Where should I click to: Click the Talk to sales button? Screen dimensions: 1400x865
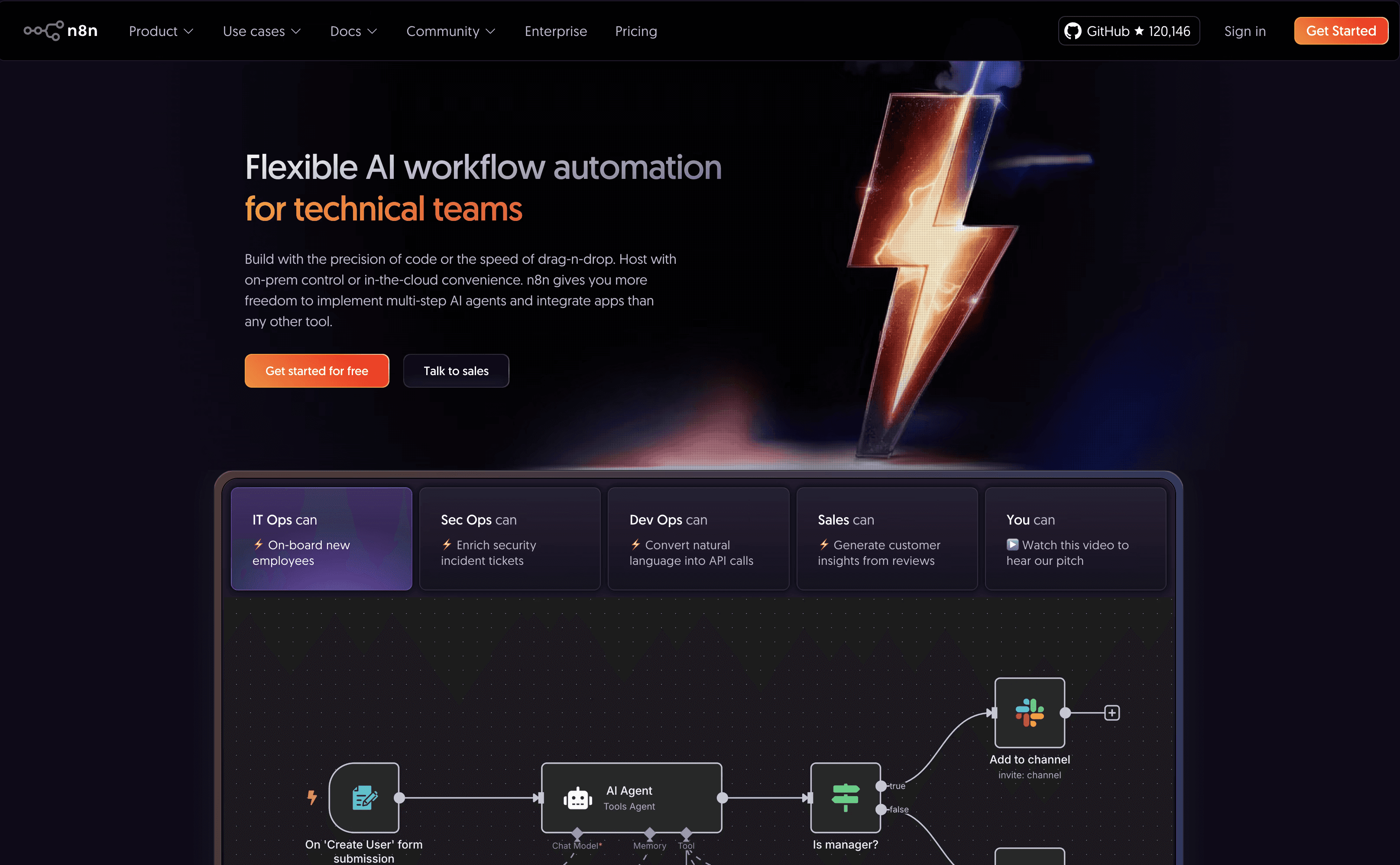455,371
